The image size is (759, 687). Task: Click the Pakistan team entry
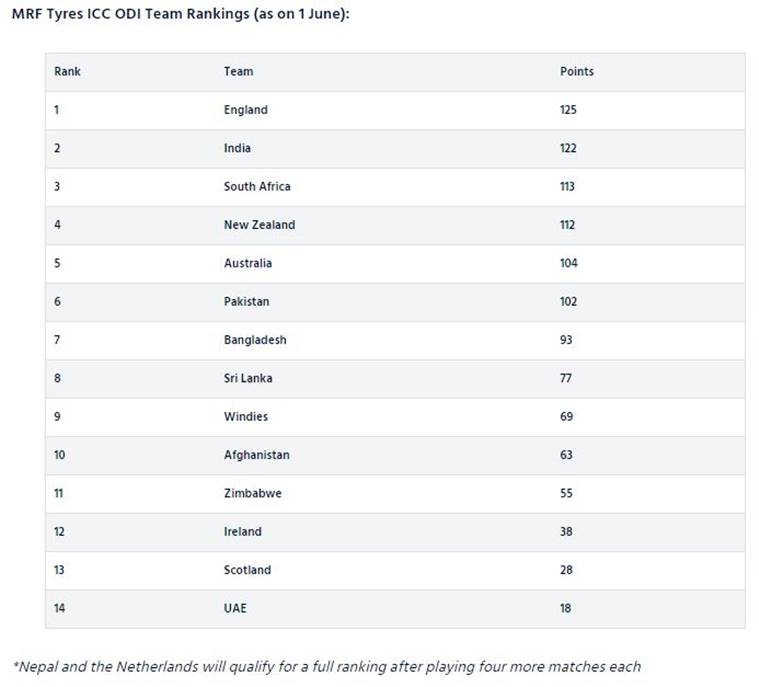(x=246, y=301)
